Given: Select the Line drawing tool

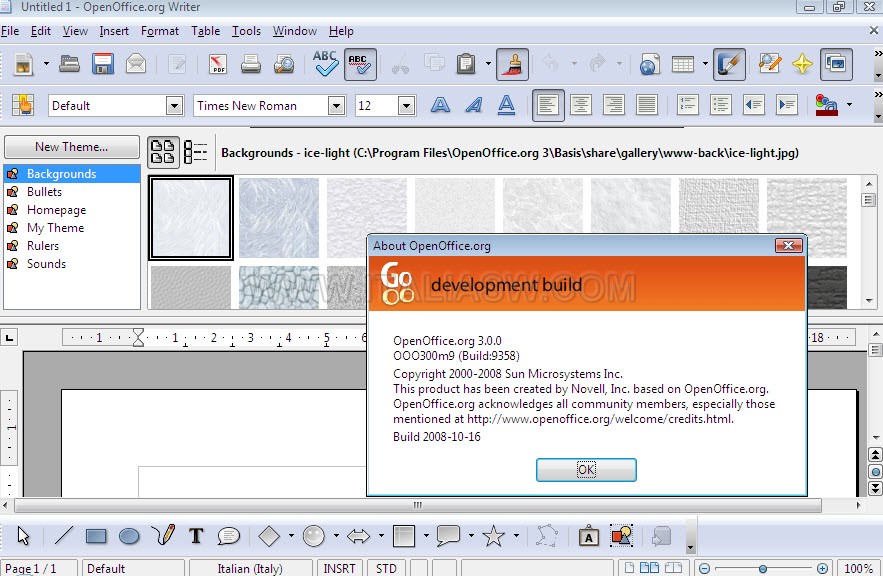Looking at the screenshot, I should tap(64, 535).
